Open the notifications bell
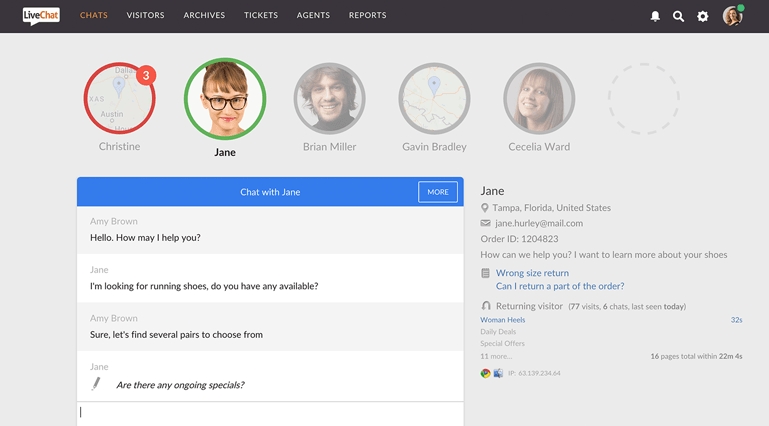This screenshot has height=426, width=769. click(x=655, y=17)
